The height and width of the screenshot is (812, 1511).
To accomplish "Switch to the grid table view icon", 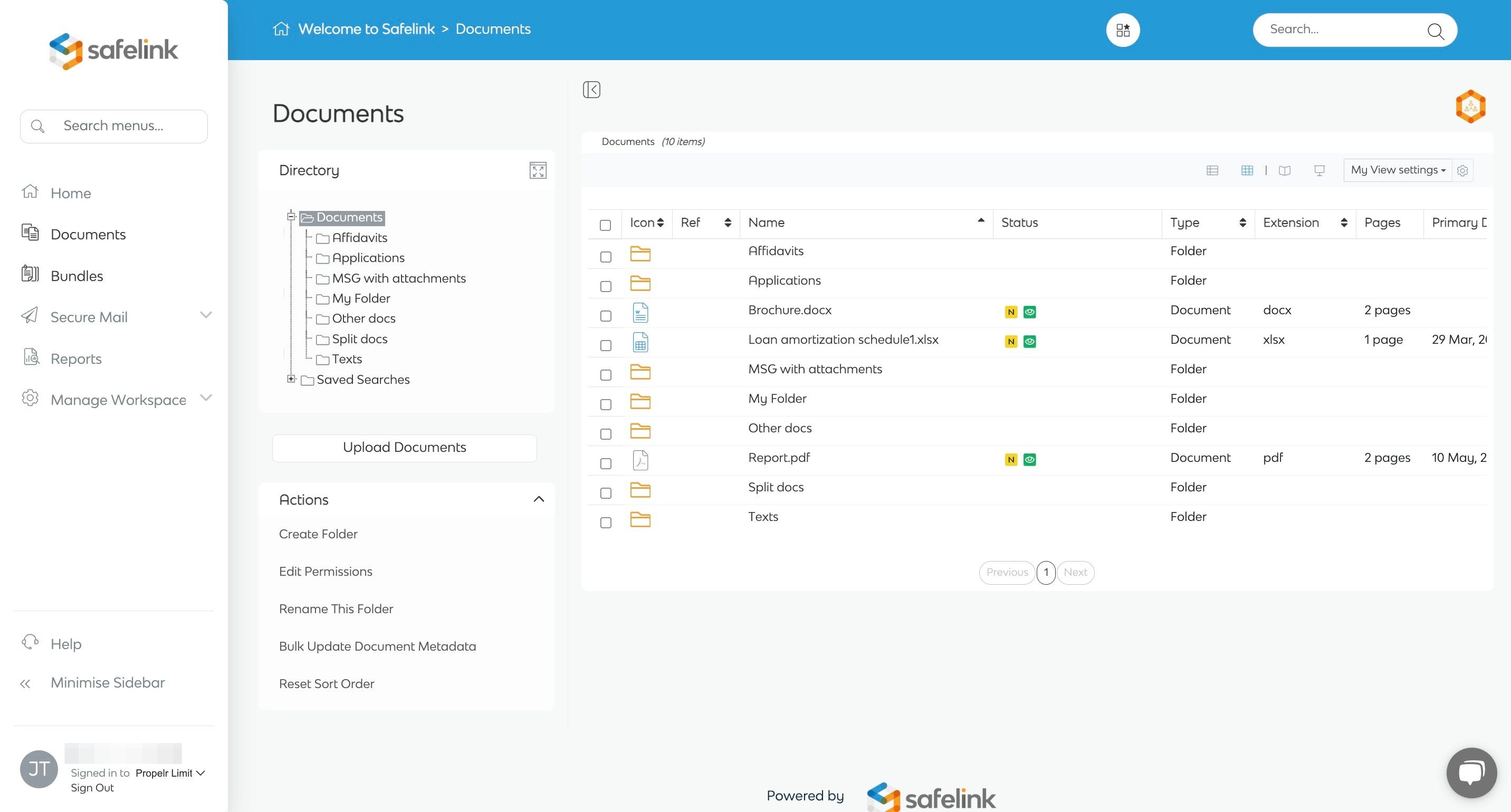I will [x=1247, y=171].
